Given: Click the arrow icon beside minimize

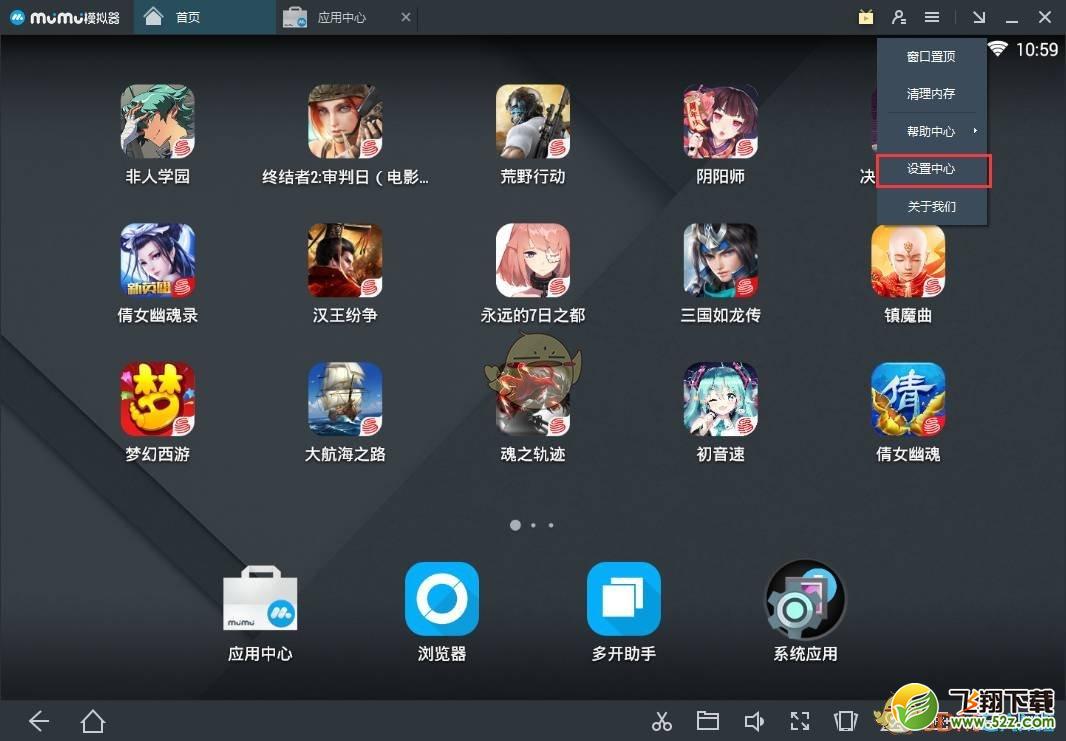Looking at the screenshot, I should click(979, 17).
